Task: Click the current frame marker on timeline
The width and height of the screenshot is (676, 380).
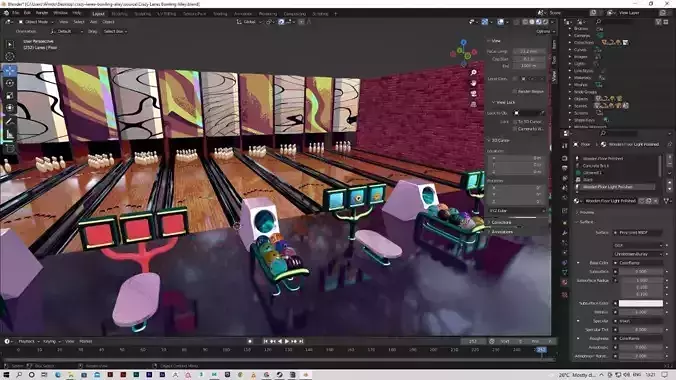Action: [x=541, y=349]
